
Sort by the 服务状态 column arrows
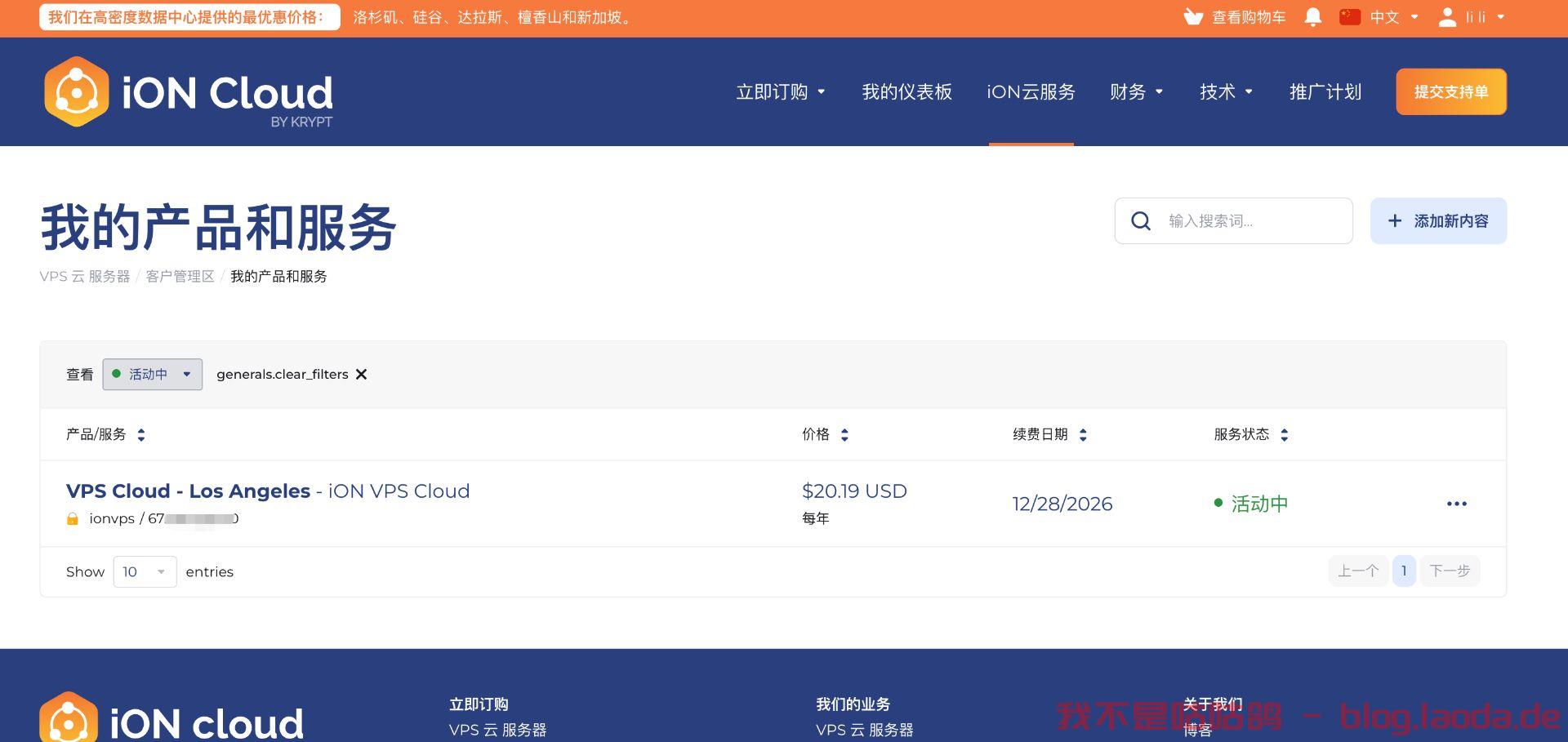(x=1285, y=435)
